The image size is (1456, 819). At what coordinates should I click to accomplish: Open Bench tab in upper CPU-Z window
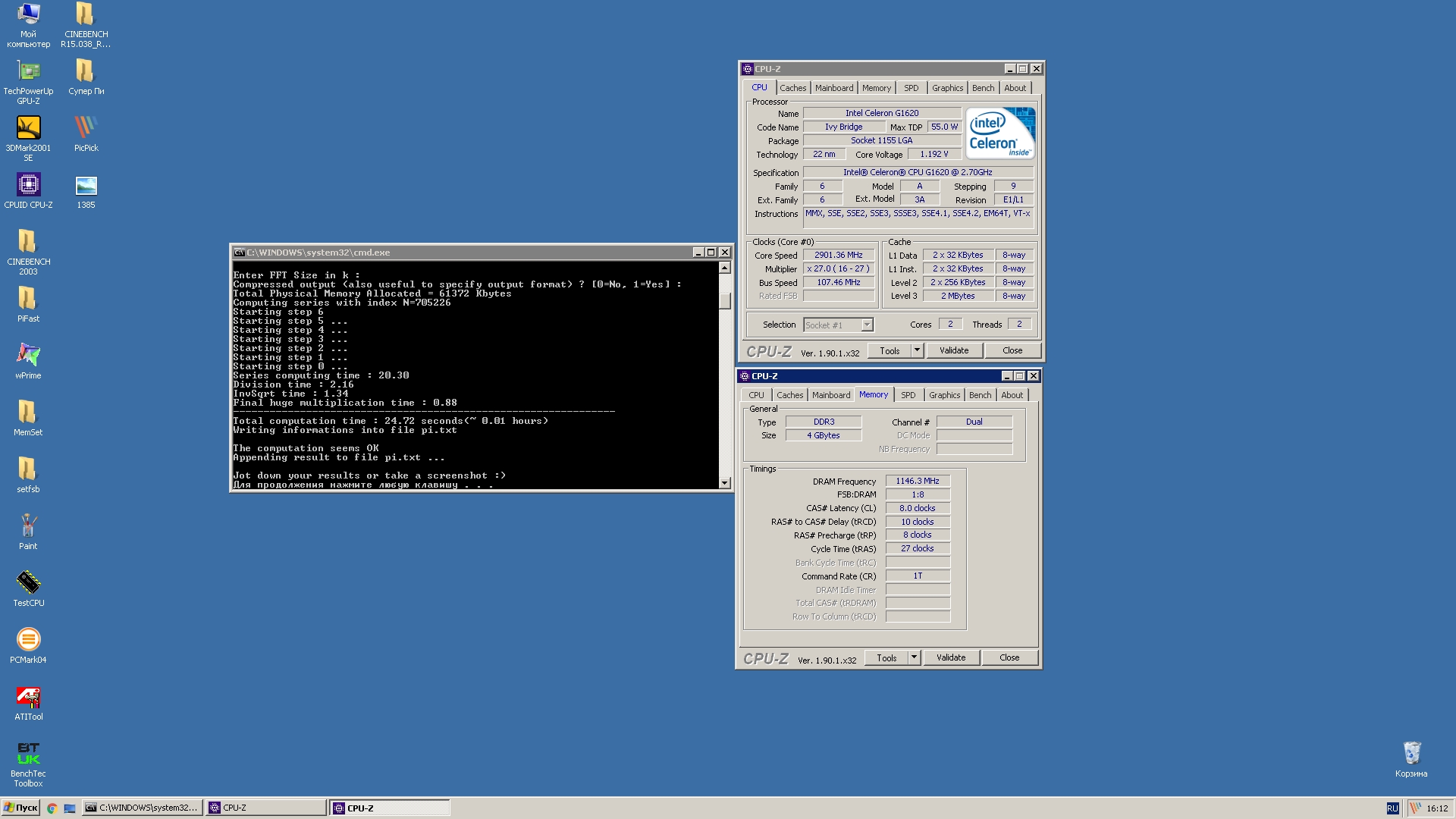pyautogui.click(x=983, y=88)
